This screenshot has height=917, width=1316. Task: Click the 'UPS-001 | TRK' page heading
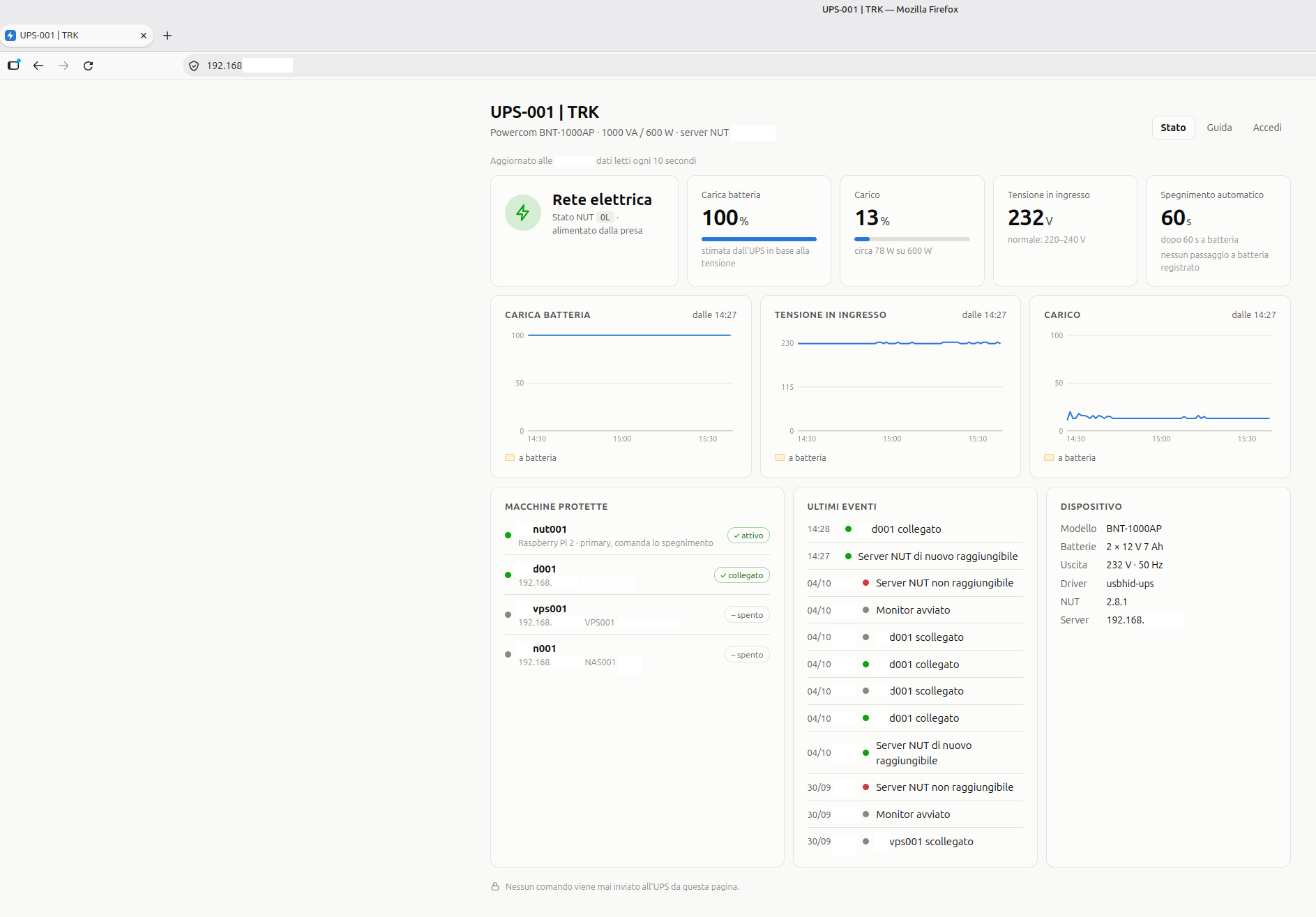coord(545,112)
